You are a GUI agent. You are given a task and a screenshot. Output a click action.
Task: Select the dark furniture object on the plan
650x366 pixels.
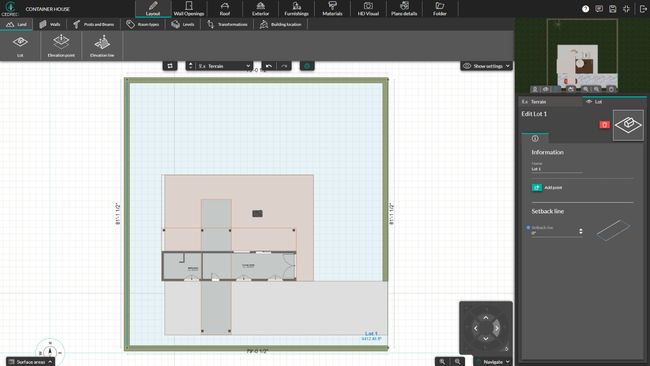257,213
